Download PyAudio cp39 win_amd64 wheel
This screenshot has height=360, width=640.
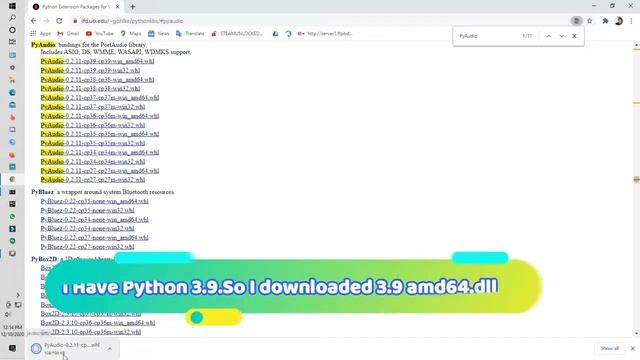pyautogui.click(x=97, y=61)
